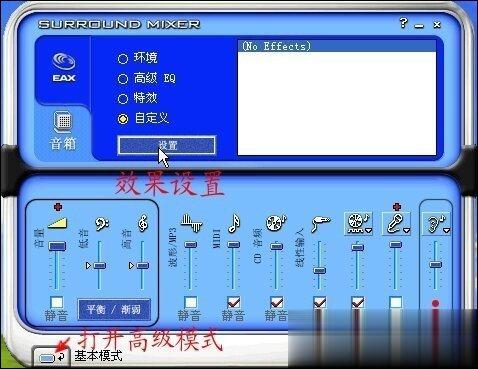Click the 基本模式 label

pos(98,356)
